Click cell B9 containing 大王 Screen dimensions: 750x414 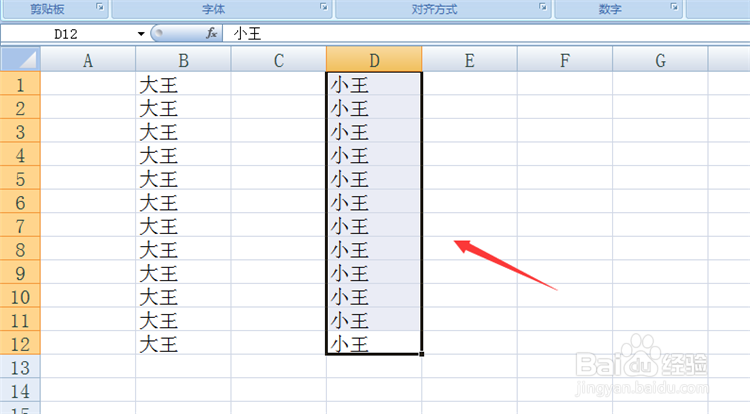coord(183,272)
